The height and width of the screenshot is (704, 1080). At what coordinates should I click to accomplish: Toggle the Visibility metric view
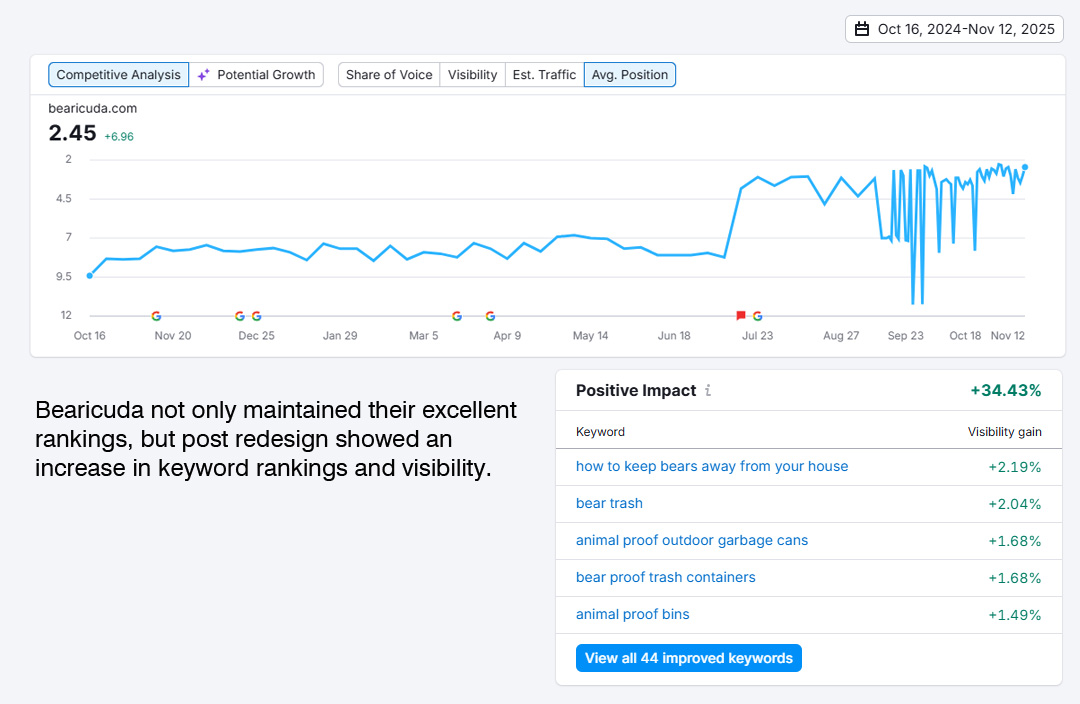coord(472,74)
